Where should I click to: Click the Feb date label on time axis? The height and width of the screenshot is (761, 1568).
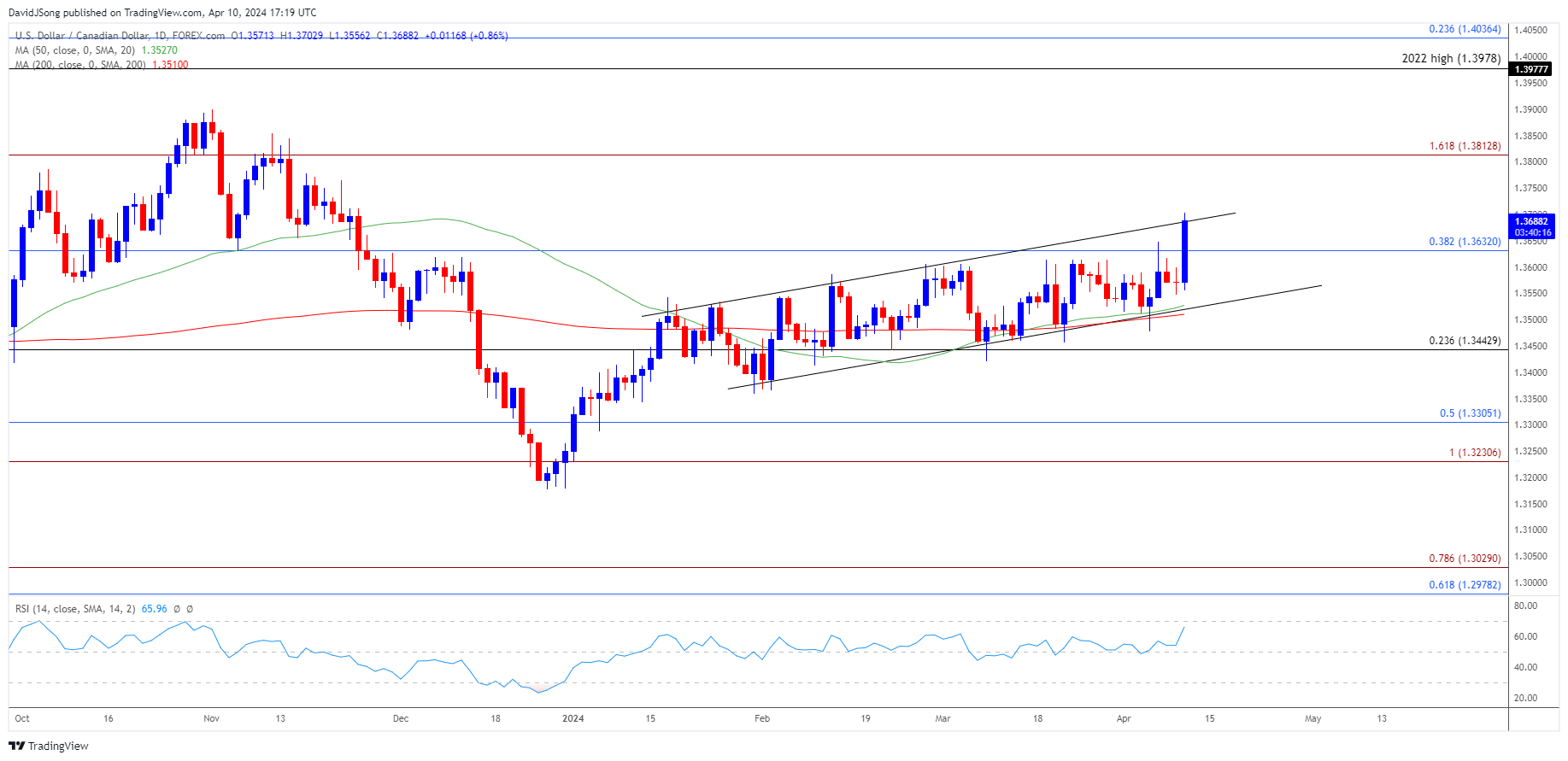coord(762,718)
